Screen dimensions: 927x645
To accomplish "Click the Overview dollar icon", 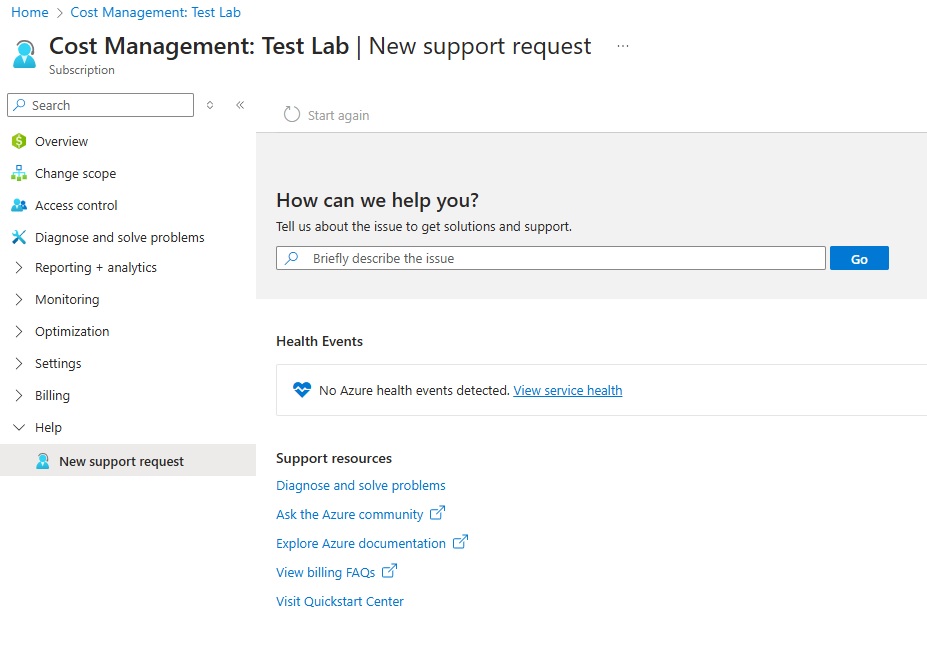I will [18, 141].
